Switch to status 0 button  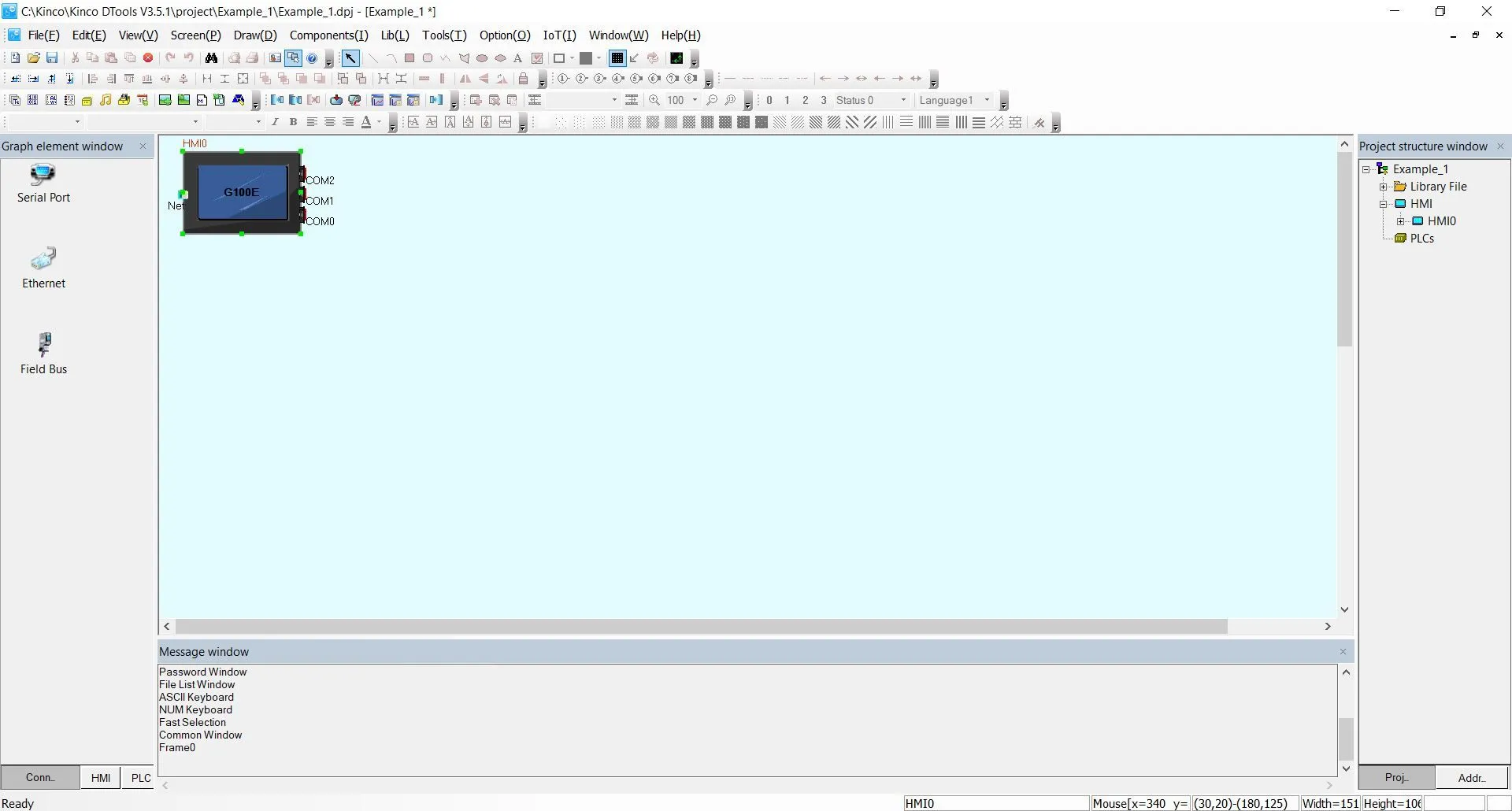tap(769, 100)
